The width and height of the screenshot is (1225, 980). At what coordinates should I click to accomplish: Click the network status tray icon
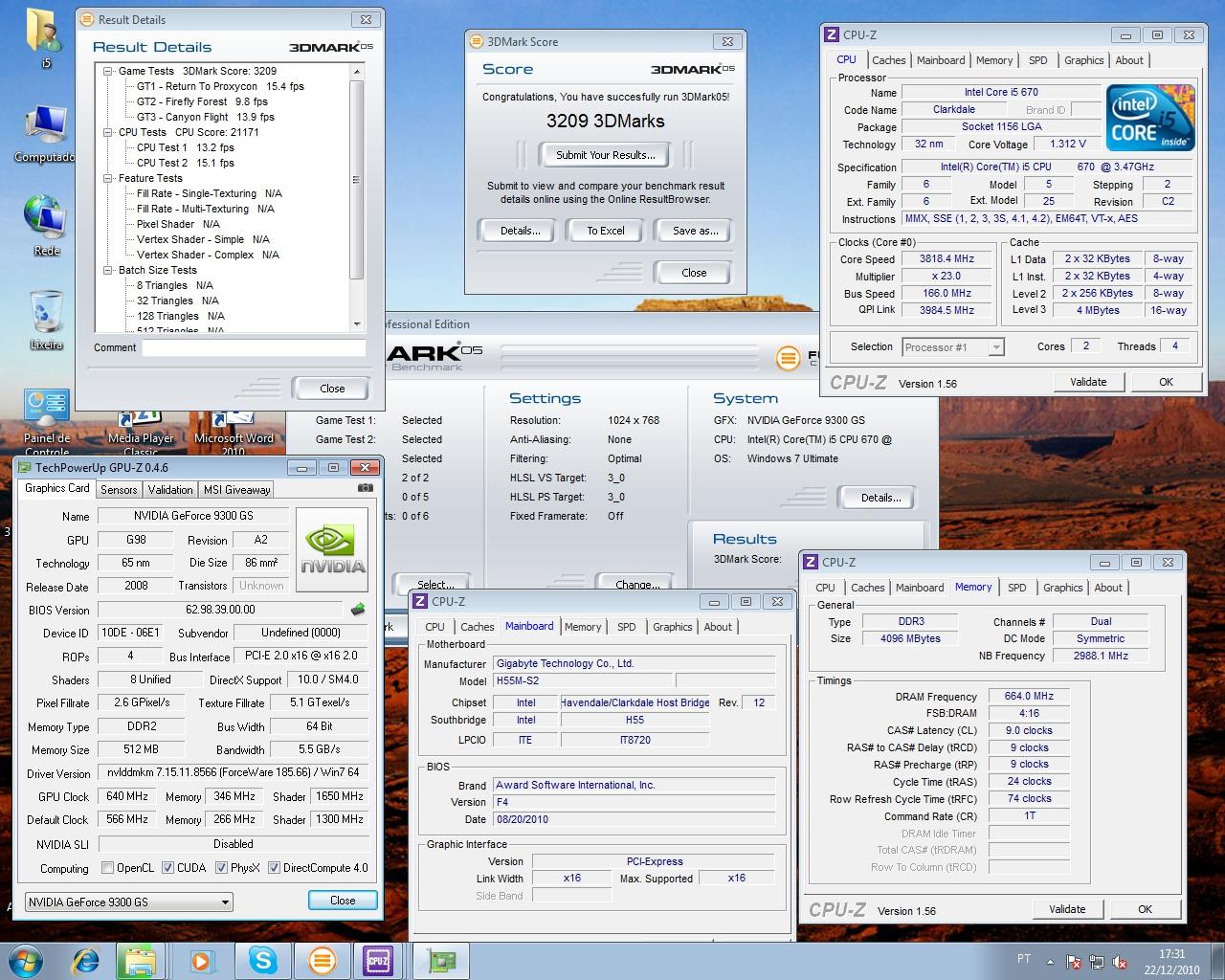(x=1097, y=962)
